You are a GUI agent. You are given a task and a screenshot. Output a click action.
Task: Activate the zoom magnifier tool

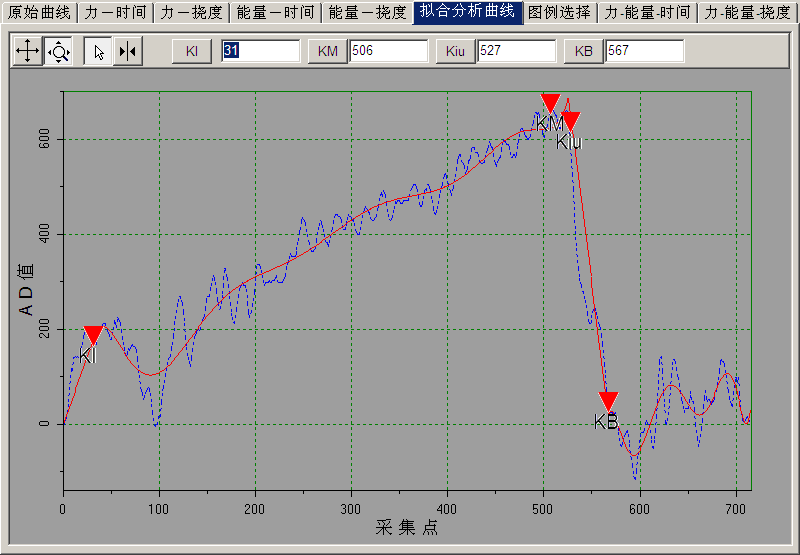tap(59, 52)
